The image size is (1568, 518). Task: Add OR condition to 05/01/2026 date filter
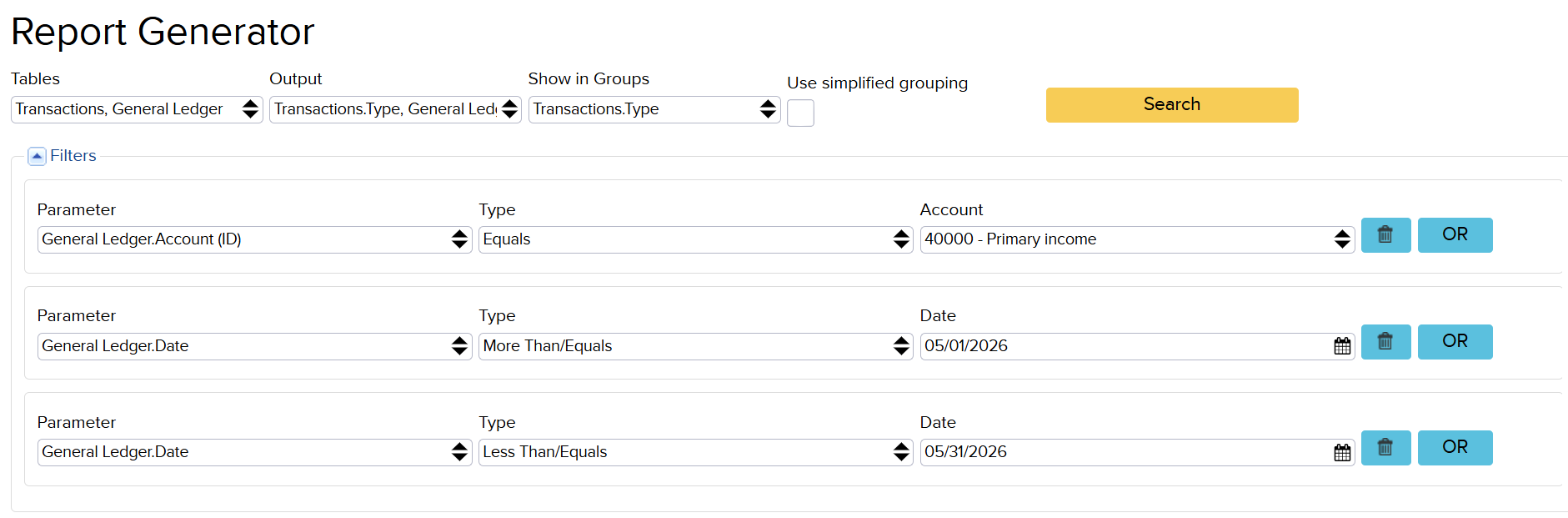(x=1455, y=342)
